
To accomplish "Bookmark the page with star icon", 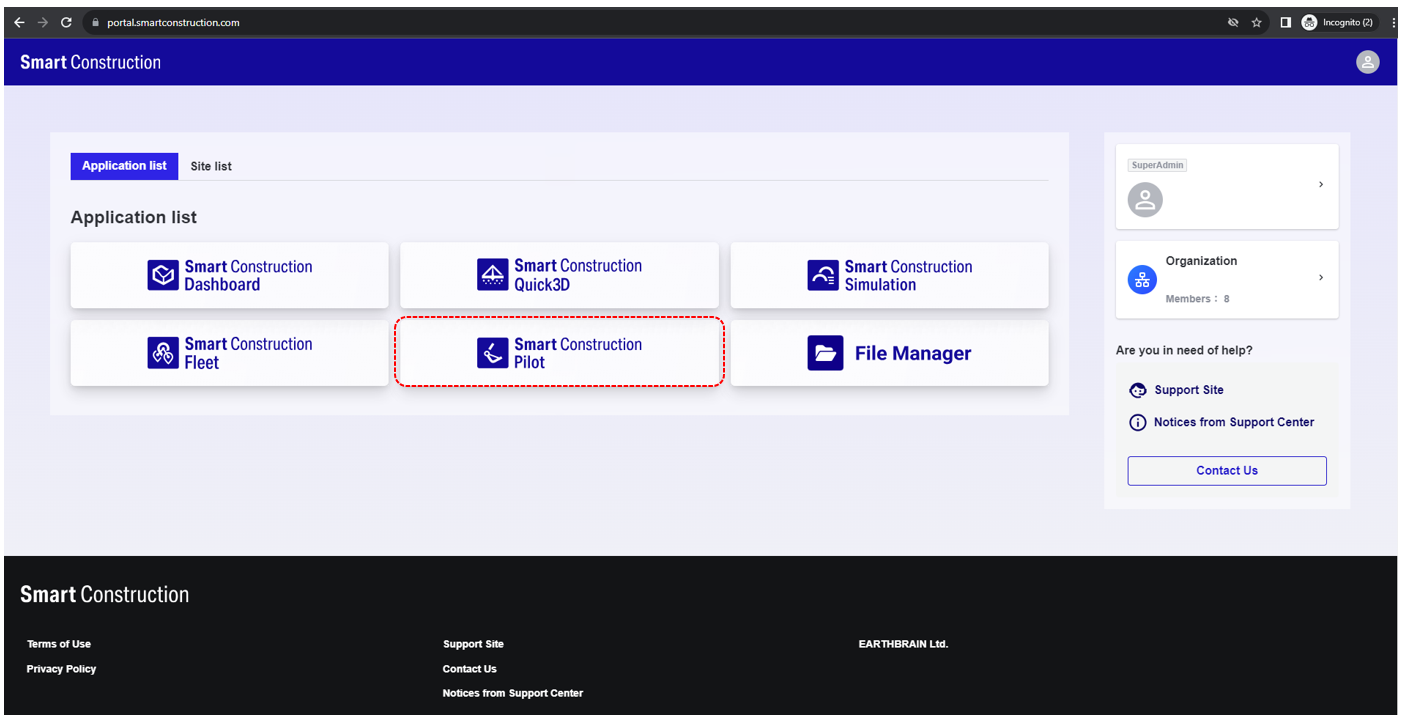I will [x=1256, y=22].
